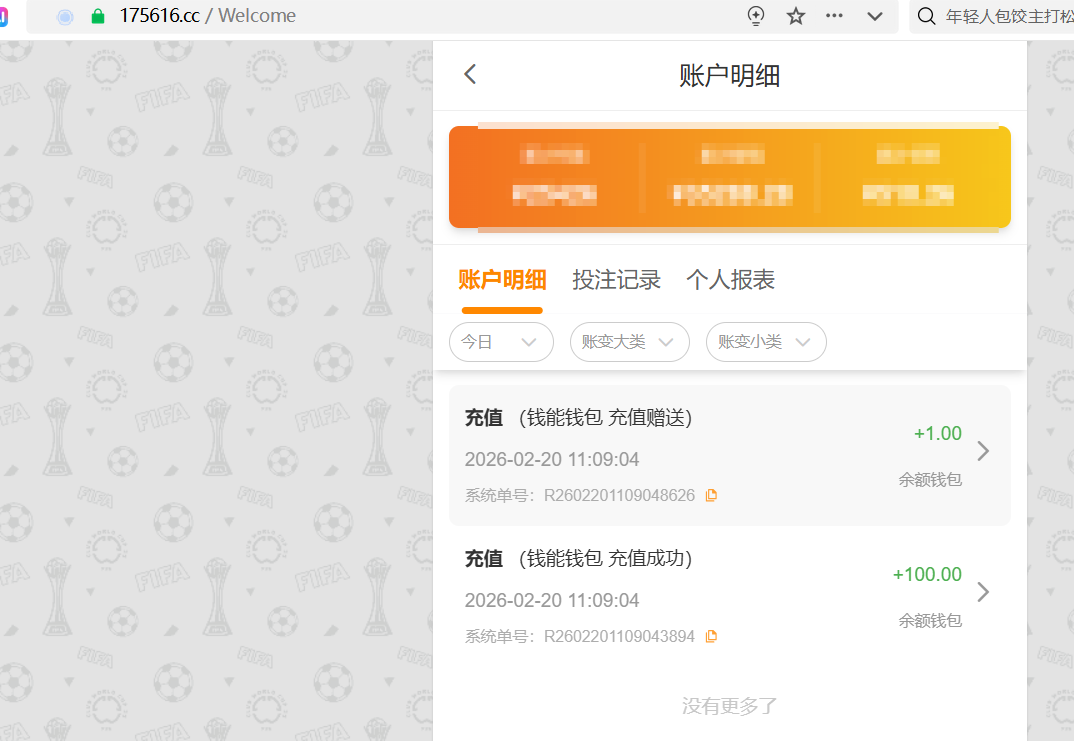Click the site shield icon before padlock
The image size is (1074, 741).
point(65,16)
